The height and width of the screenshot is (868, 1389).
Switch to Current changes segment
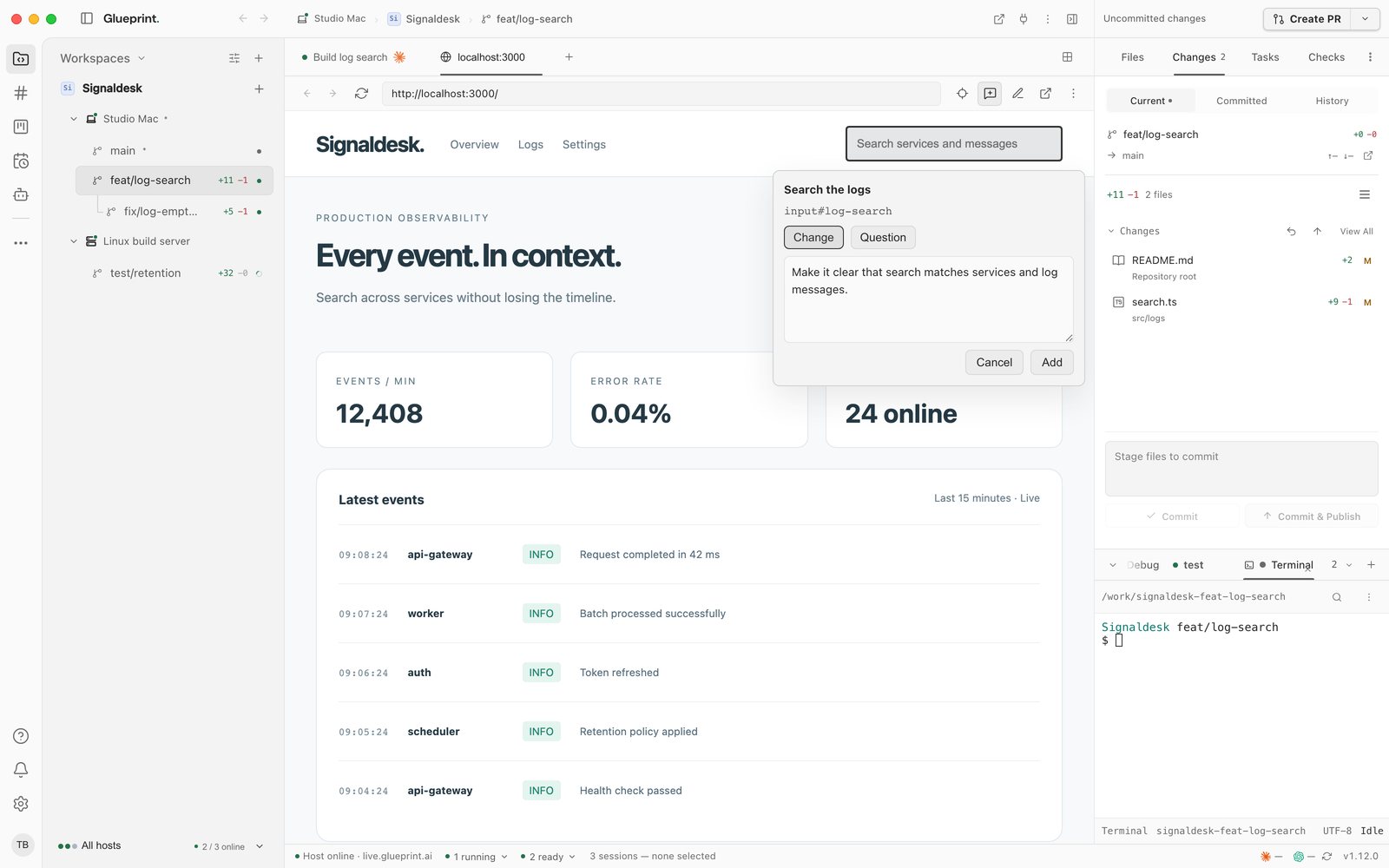coord(1151,101)
